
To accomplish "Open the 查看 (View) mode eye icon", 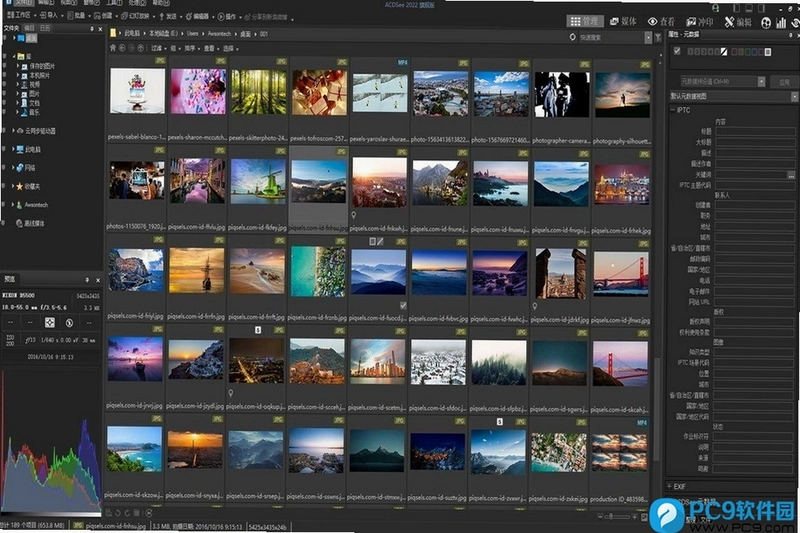I will tap(653, 22).
